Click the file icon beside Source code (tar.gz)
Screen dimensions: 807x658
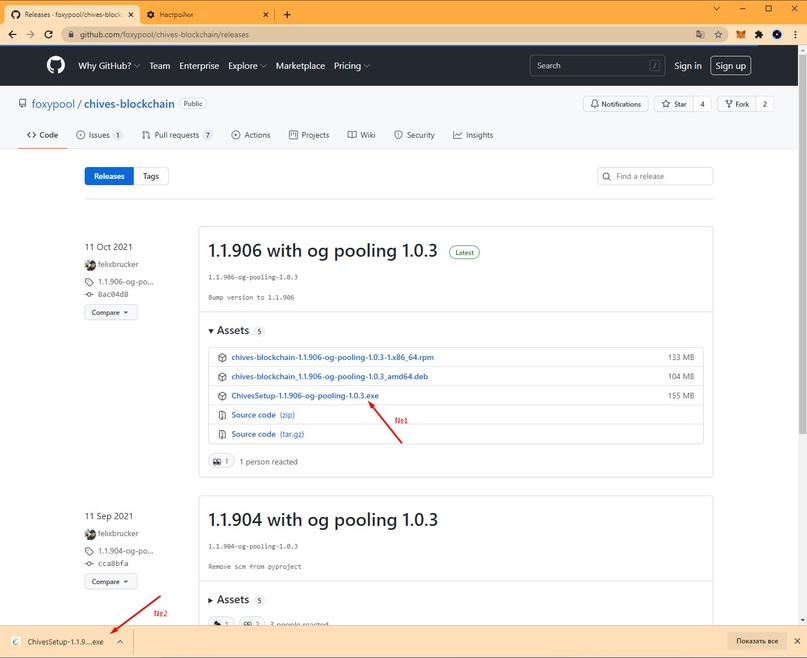pyautogui.click(x=222, y=435)
